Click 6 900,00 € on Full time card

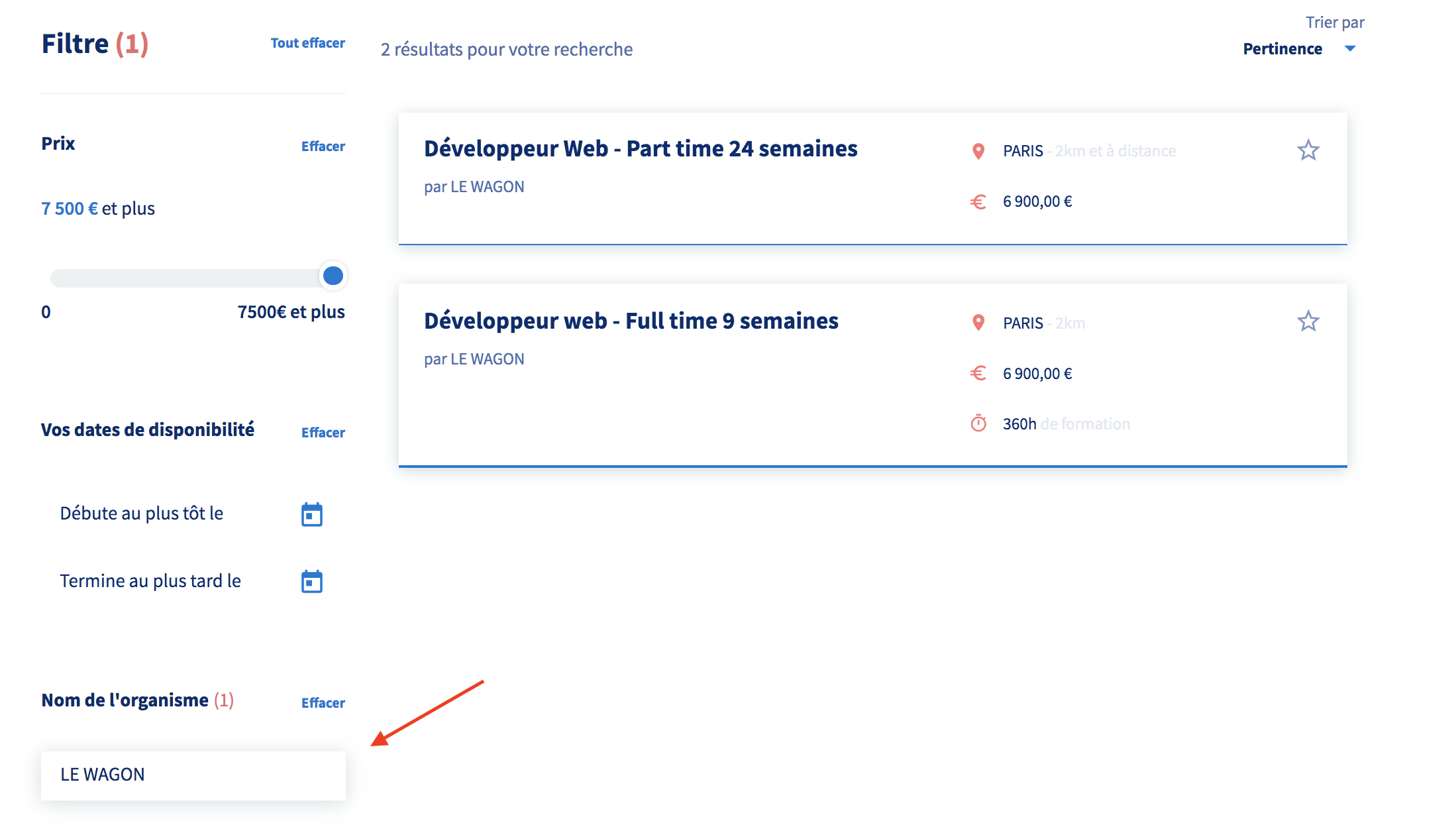pos(1037,374)
